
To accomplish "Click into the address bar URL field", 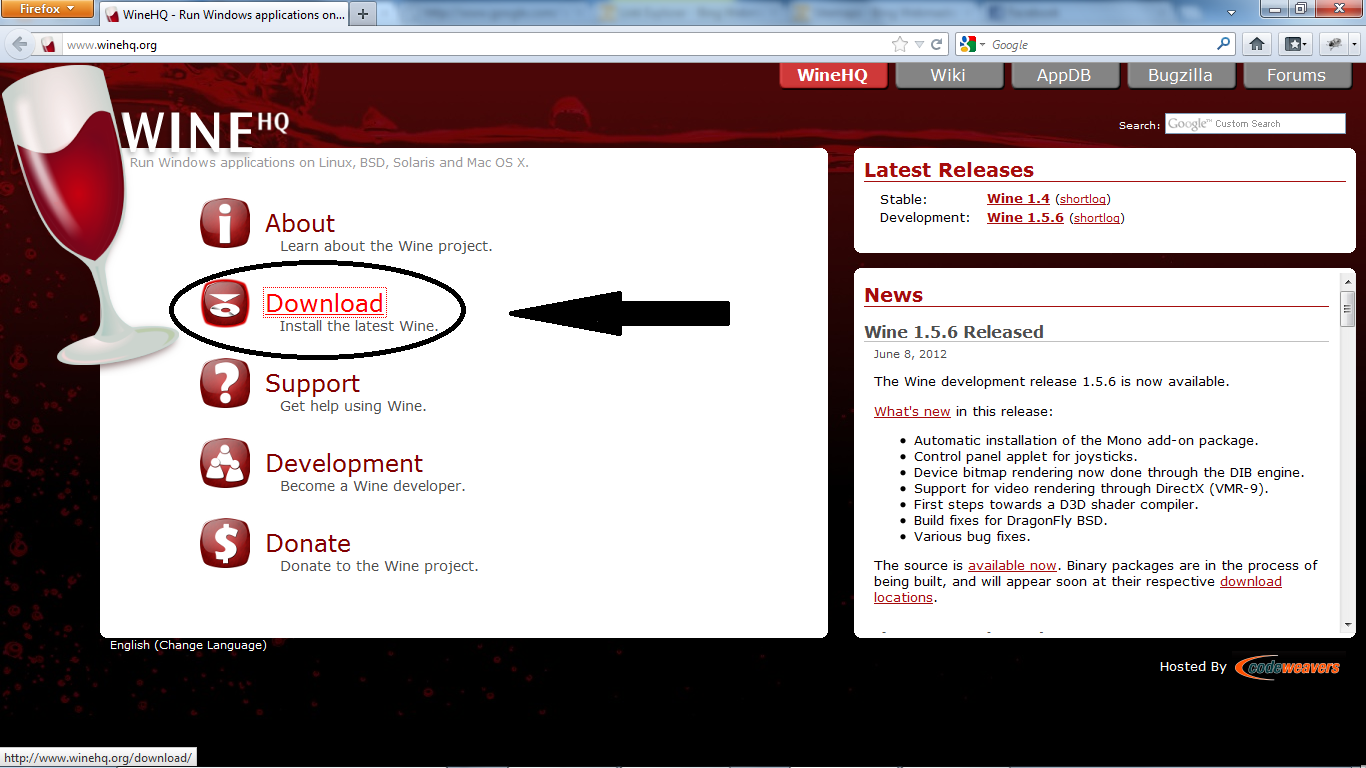I will click(x=475, y=45).
